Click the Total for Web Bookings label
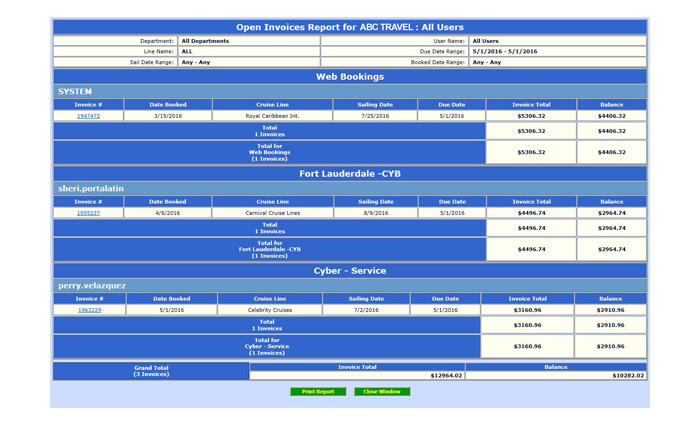This screenshot has width=700, height=425. click(270, 152)
